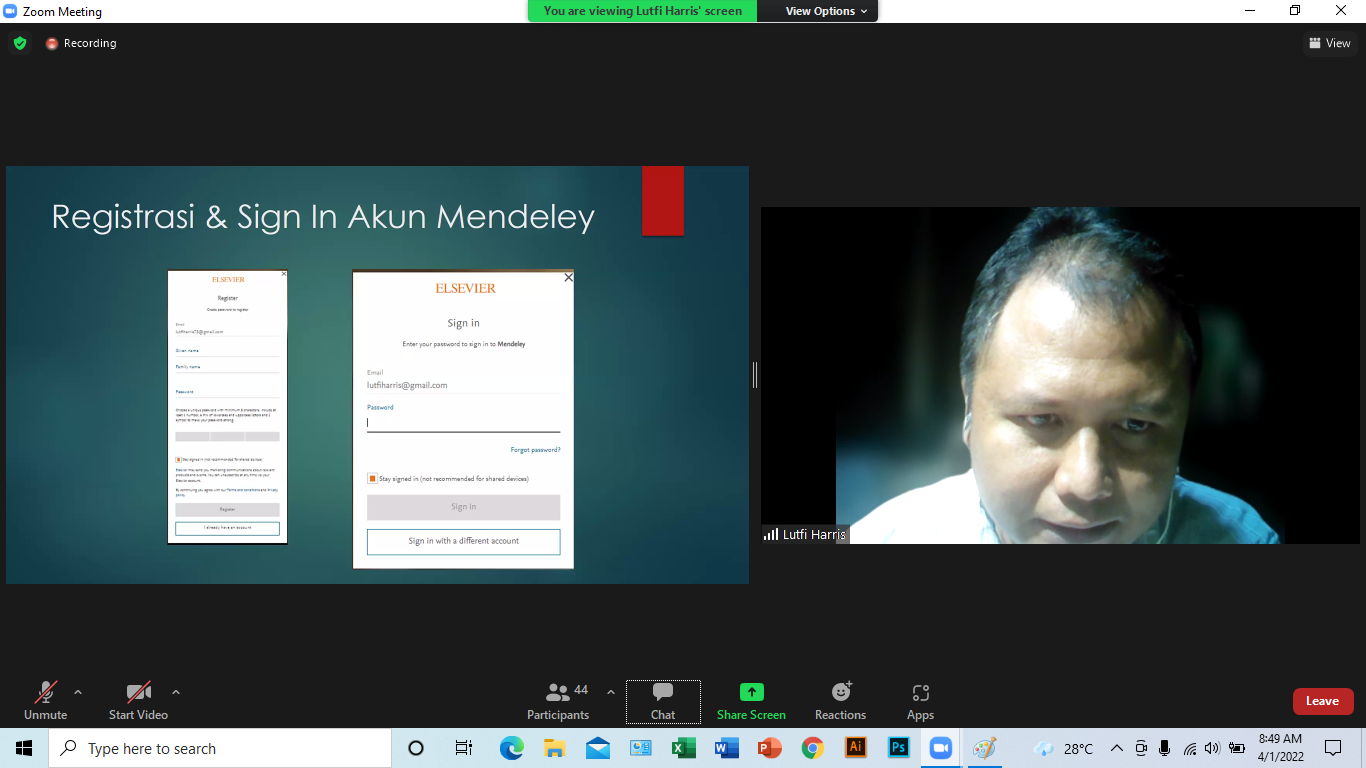Leave the Zoom meeting
Screen dimensions: 1366x768
(x=1322, y=701)
